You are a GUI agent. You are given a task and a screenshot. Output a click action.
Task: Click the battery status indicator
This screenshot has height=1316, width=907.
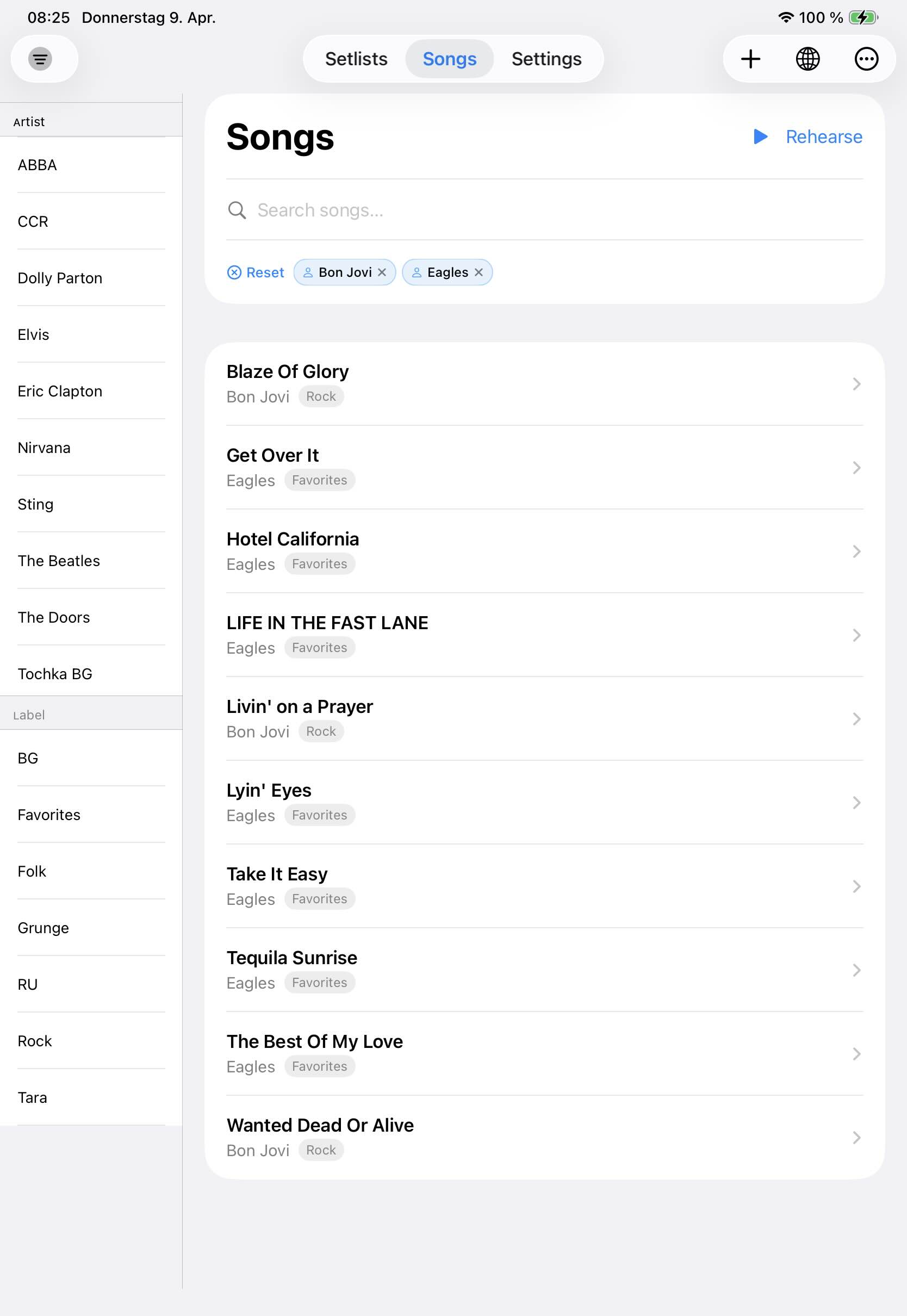863,17
